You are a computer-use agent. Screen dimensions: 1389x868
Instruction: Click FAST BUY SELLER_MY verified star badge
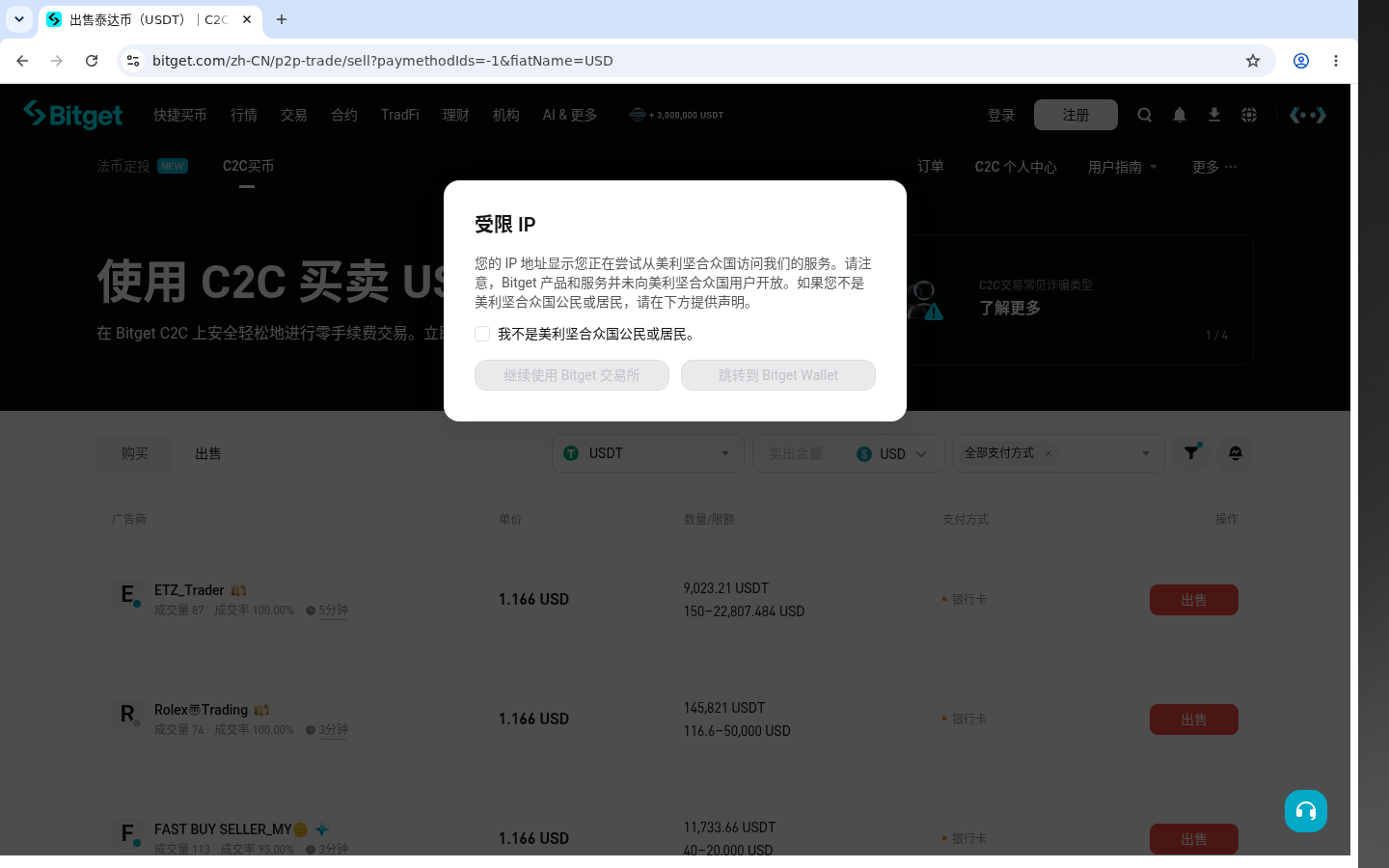[322, 829]
